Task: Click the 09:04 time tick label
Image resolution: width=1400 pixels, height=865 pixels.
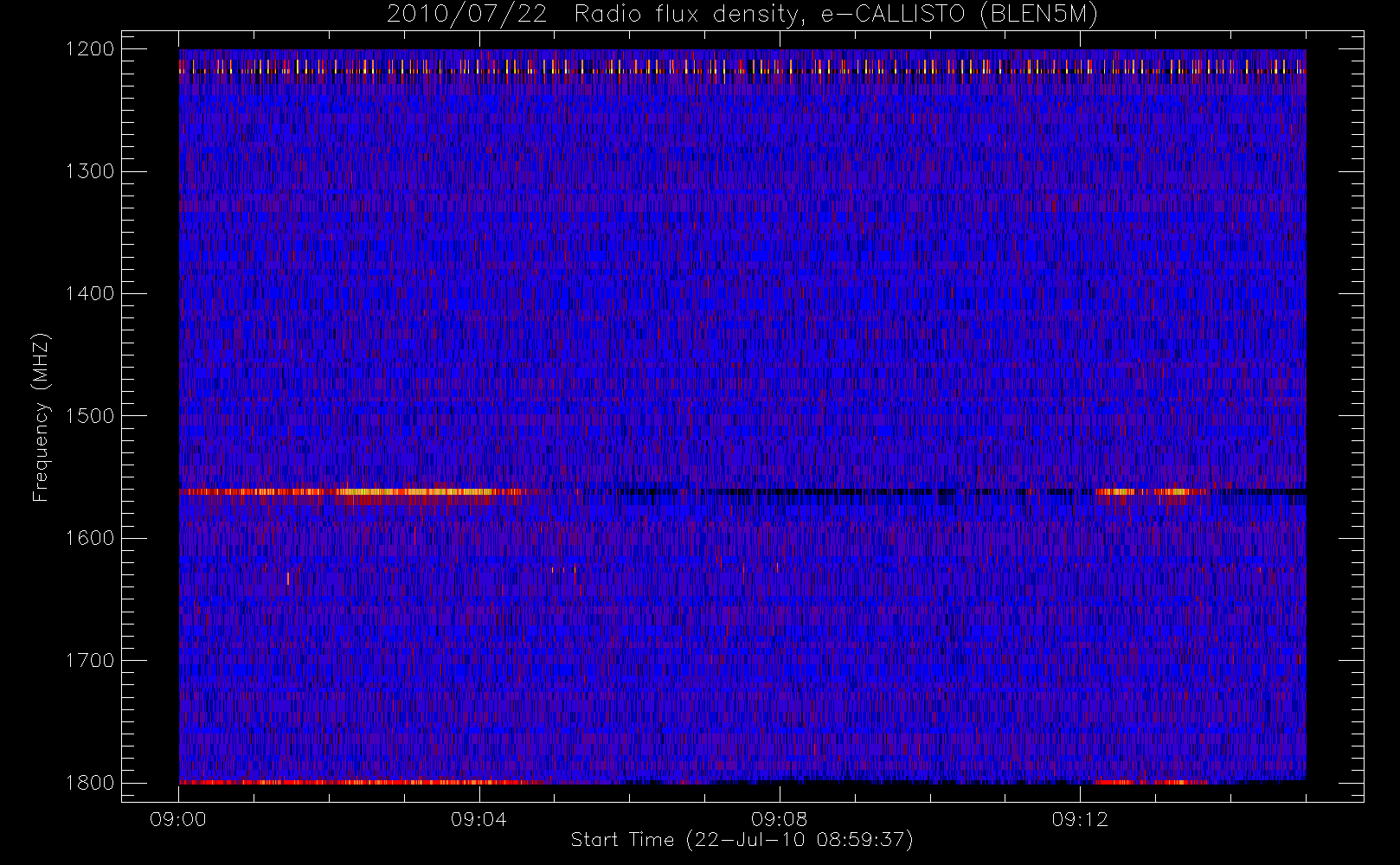Action: click(x=478, y=819)
